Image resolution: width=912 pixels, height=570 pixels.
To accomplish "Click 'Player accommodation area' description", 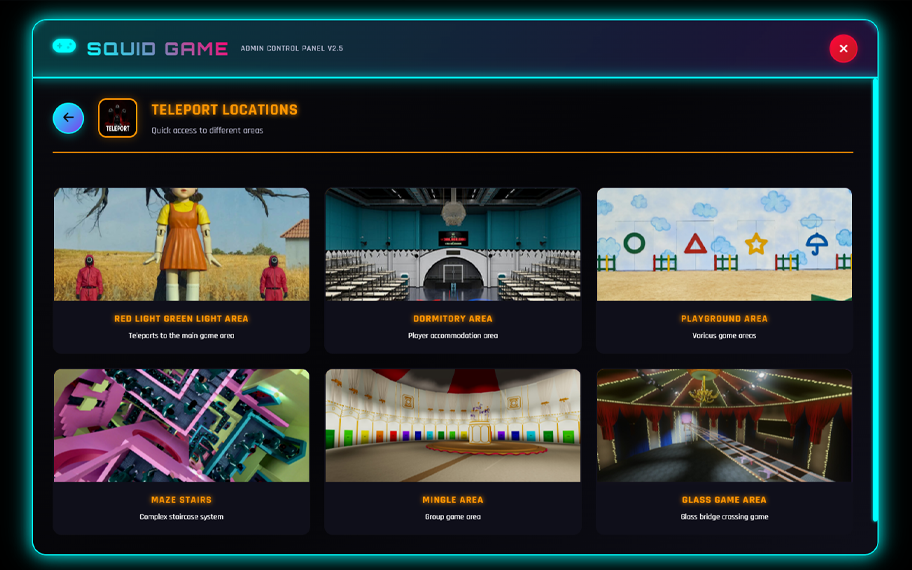I will [453, 336].
